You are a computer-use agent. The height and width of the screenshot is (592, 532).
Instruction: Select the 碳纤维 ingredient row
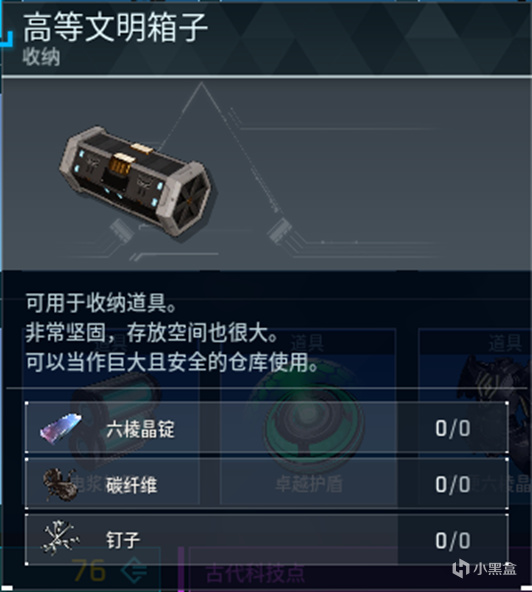[267, 484]
